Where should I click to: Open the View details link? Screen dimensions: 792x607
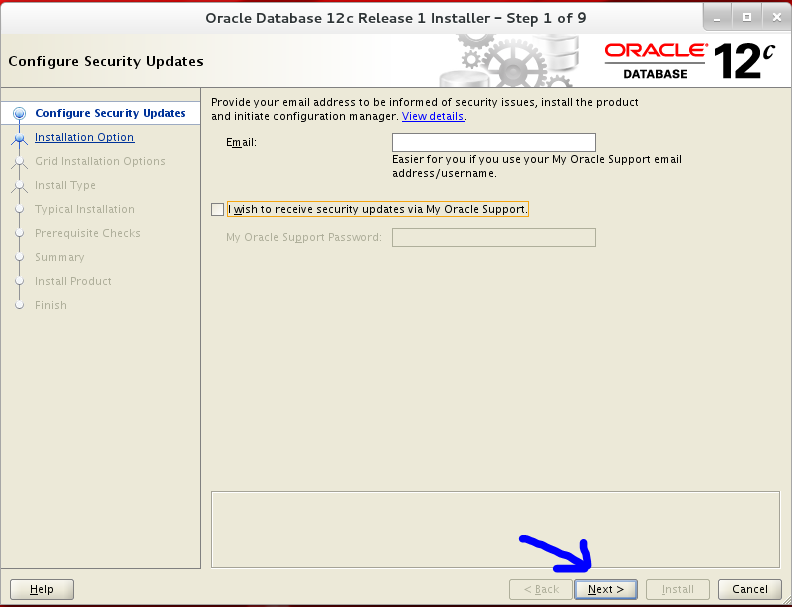(x=433, y=116)
